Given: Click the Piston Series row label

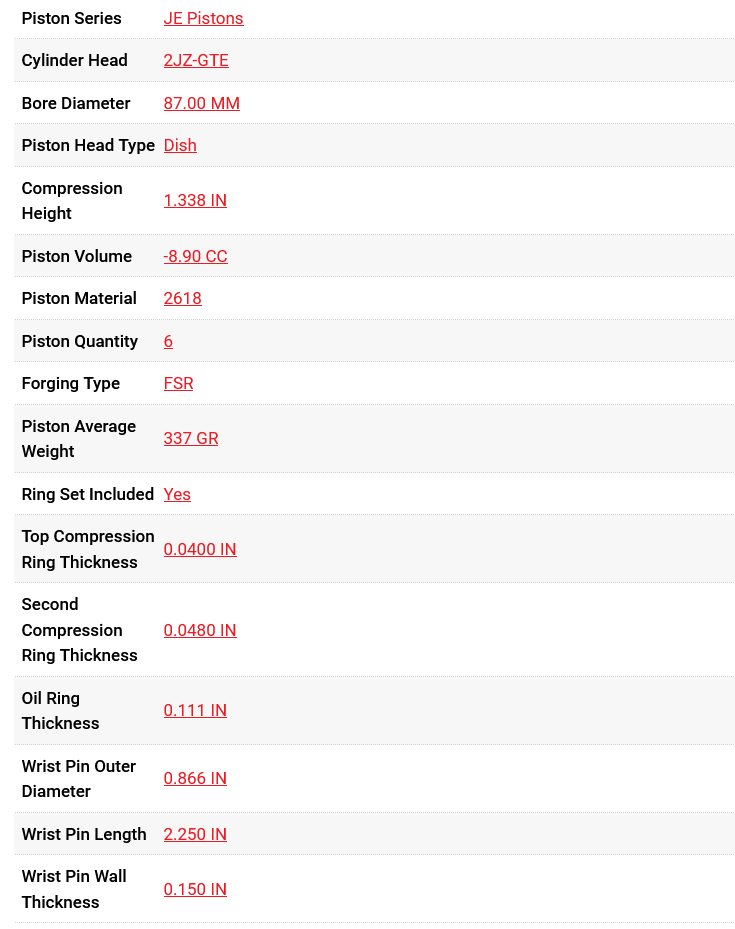Looking at the screenshot, I should (71, 18).
